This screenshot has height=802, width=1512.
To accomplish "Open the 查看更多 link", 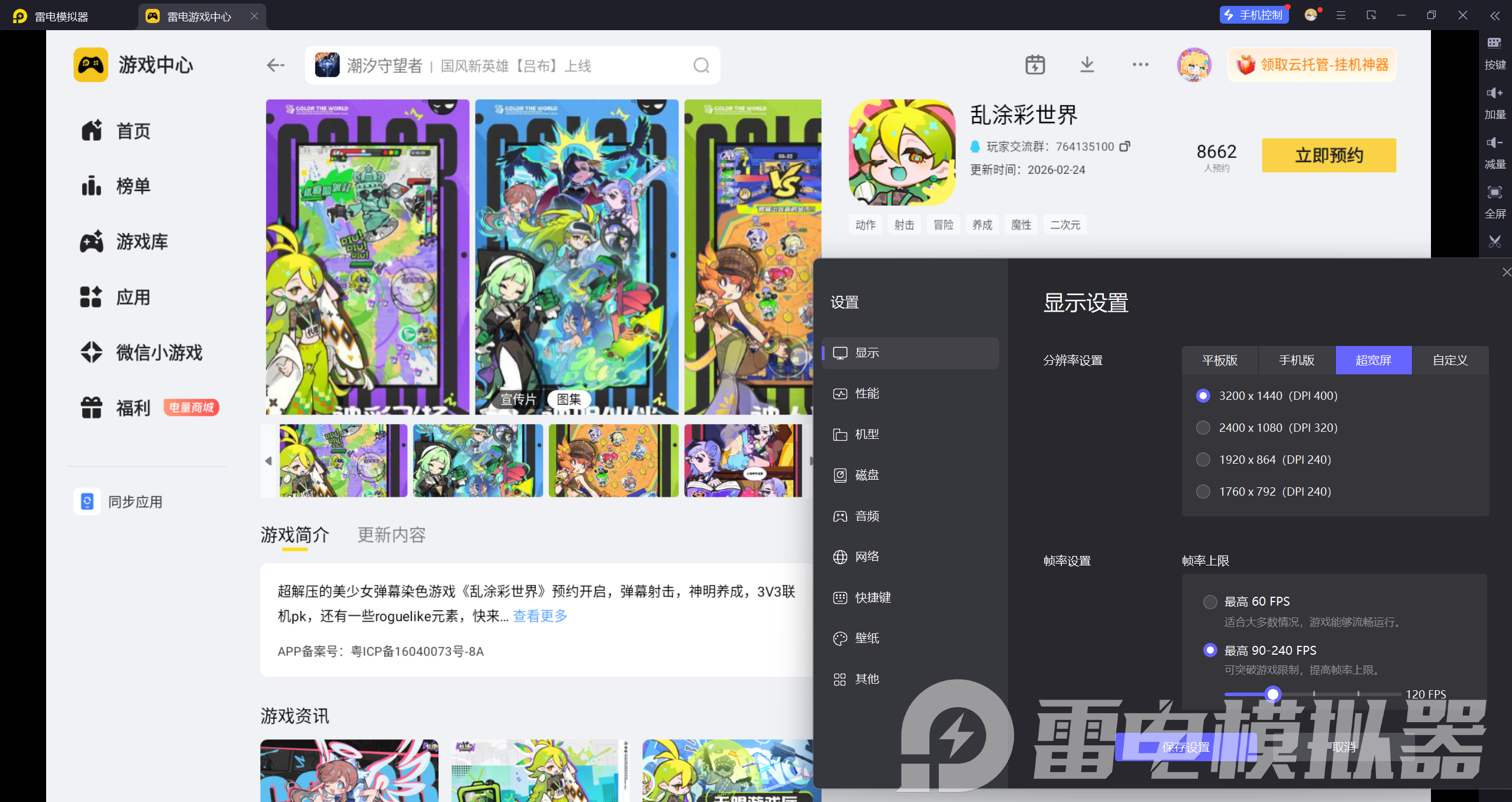I will click(x=539, y=616).
